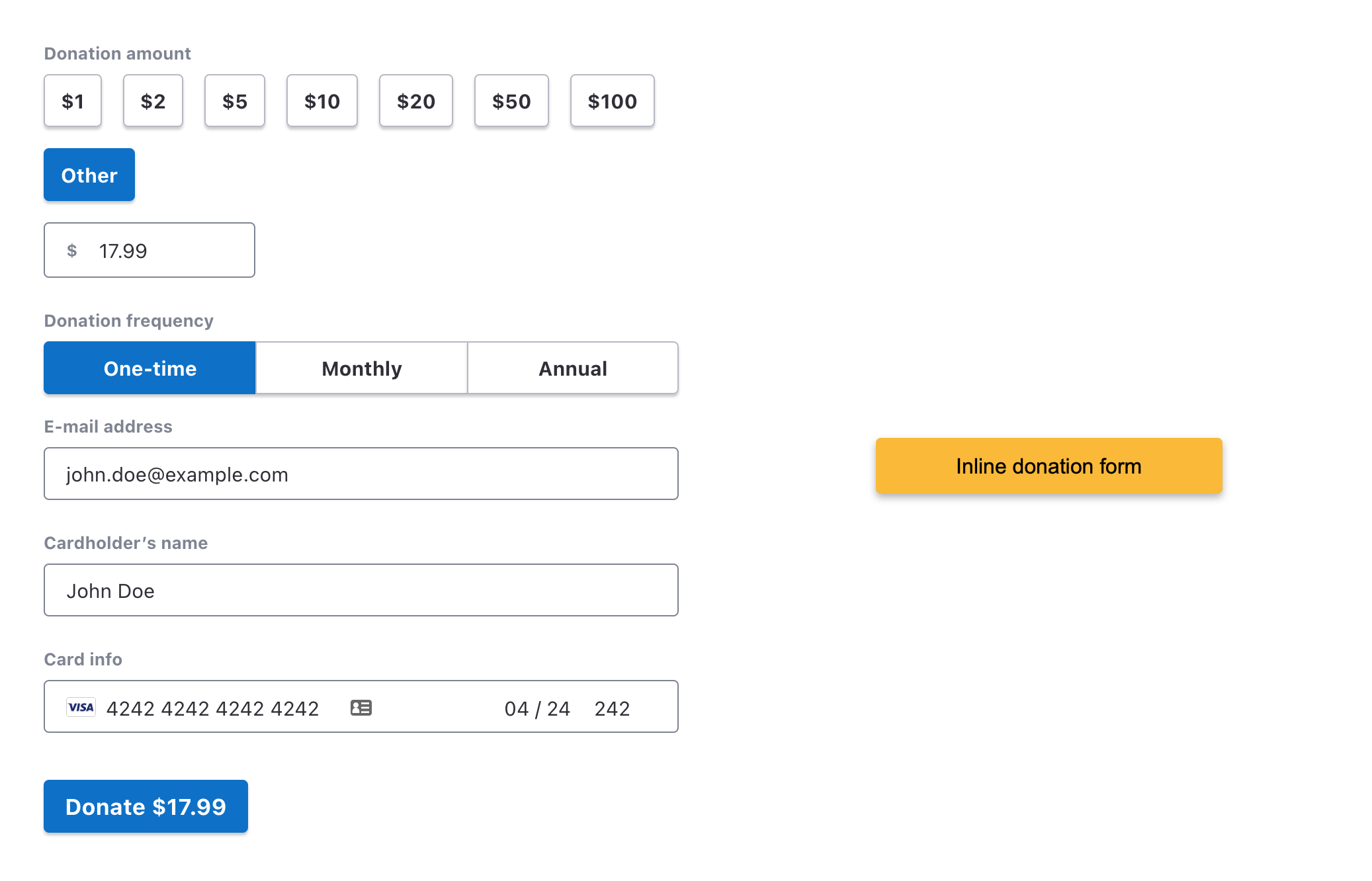
Task: Switch to Monthly donation frequency
Action: pos(362,368)
